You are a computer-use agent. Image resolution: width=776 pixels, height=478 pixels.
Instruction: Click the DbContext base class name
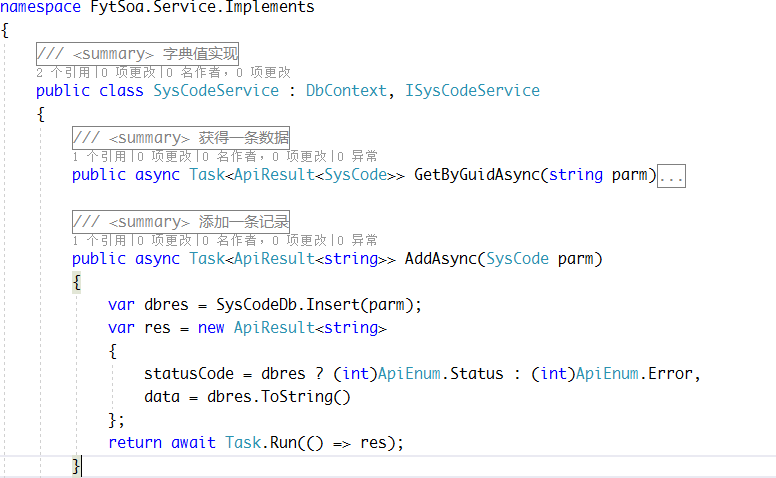pos(346,91)
